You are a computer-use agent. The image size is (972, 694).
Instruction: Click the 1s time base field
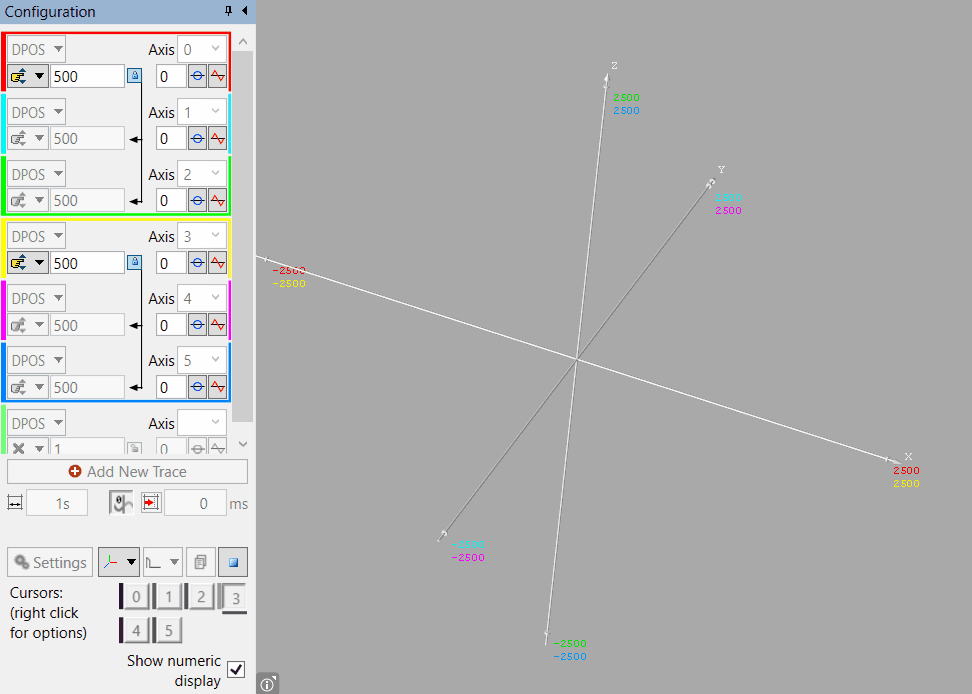pyautogui.click(x=57, y=503)
